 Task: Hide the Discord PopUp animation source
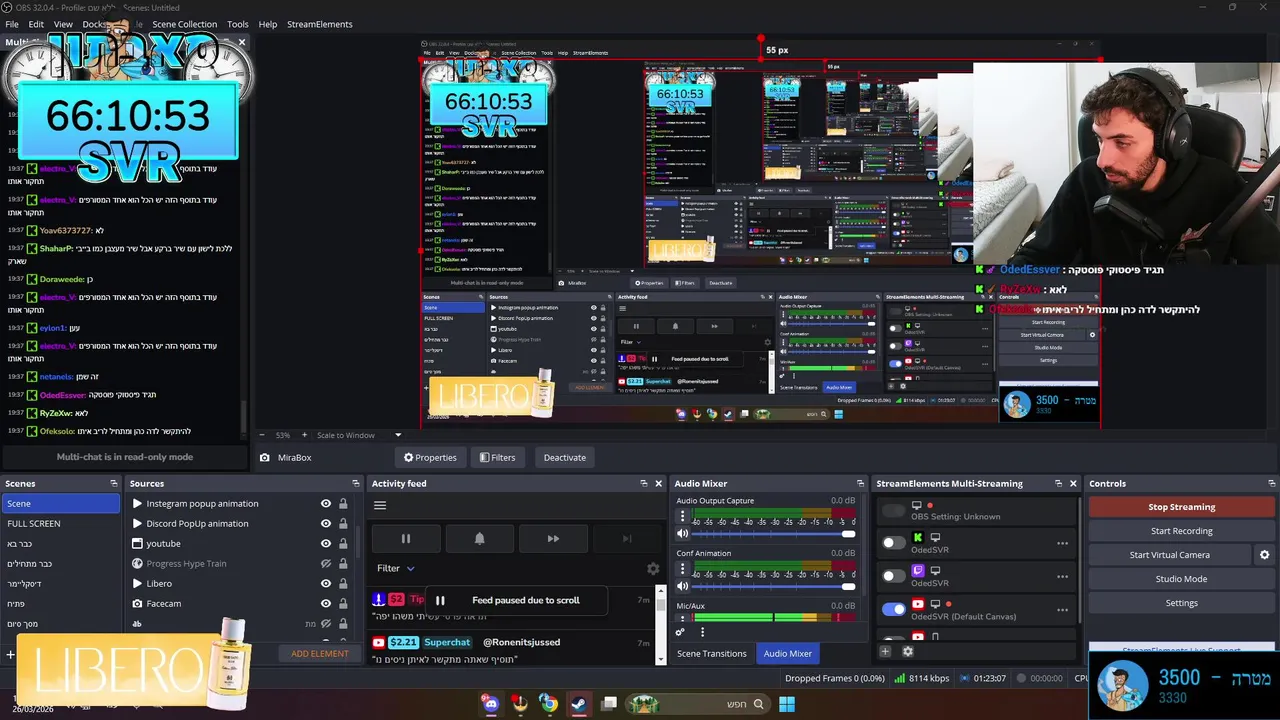[x=326, y=524]
